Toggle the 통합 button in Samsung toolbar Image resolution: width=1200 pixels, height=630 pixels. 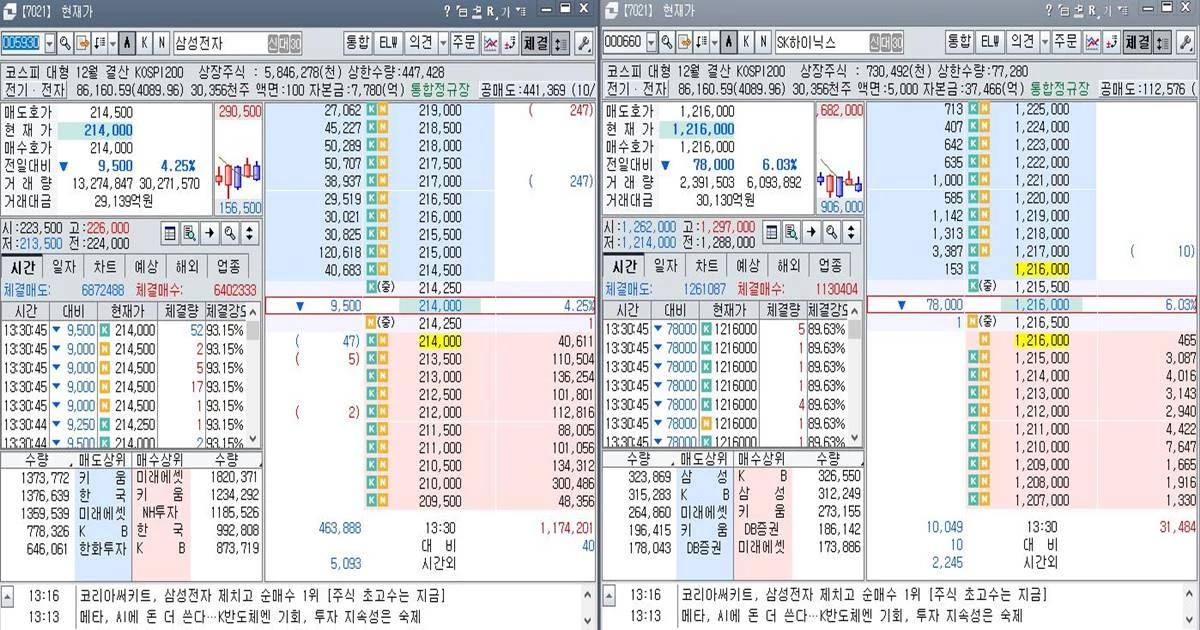tap(358, 43)
